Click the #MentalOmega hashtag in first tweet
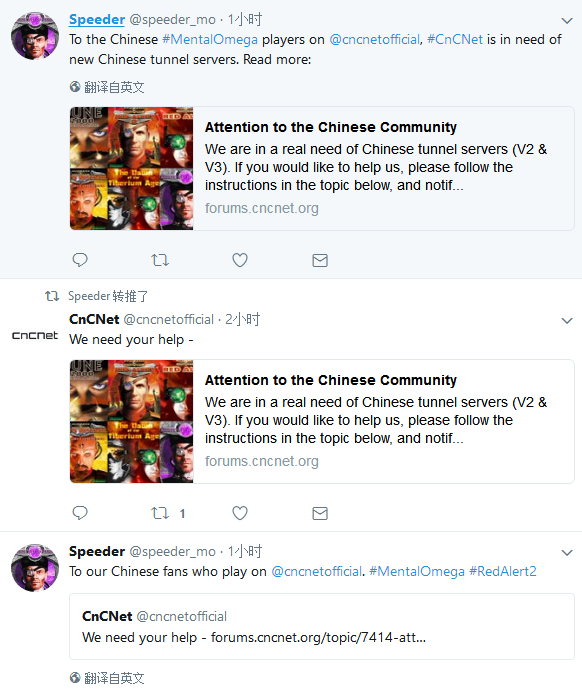 coord(210,40)
